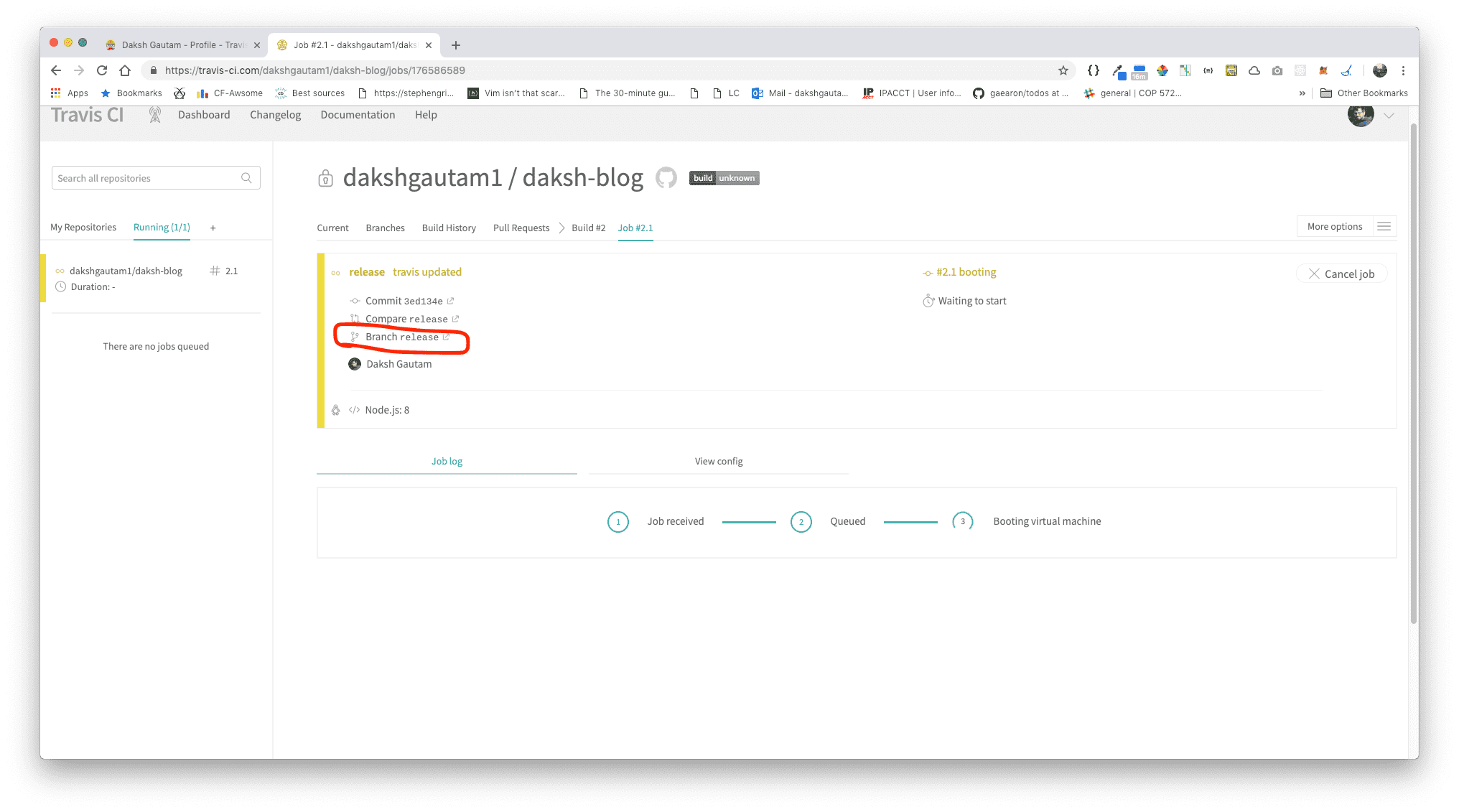Screen dimensions: 1459x812
Task: Click the browser back arrow
Action: [x=56, y=70]
